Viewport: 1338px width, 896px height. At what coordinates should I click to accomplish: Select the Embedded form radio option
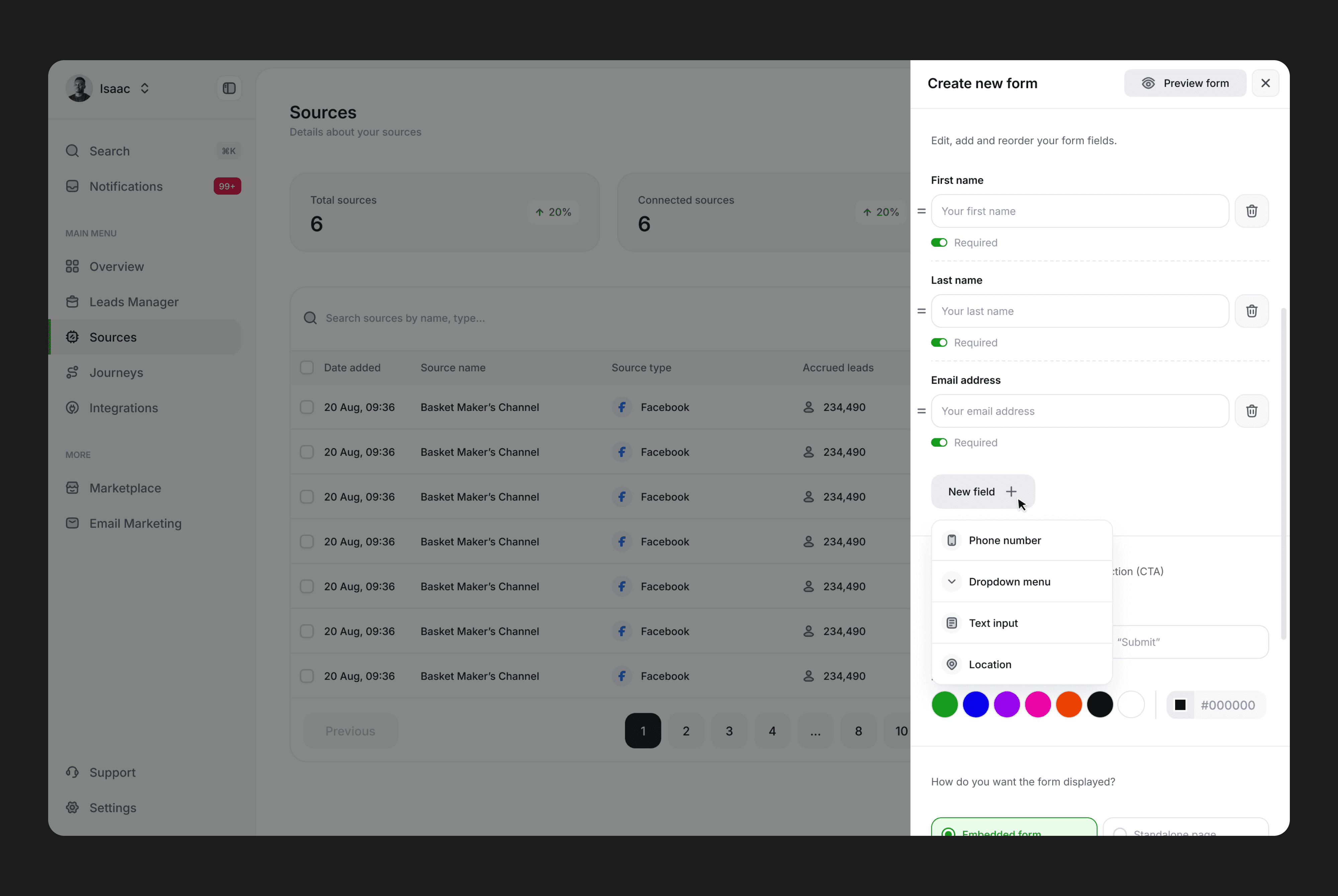(1014, 827)
